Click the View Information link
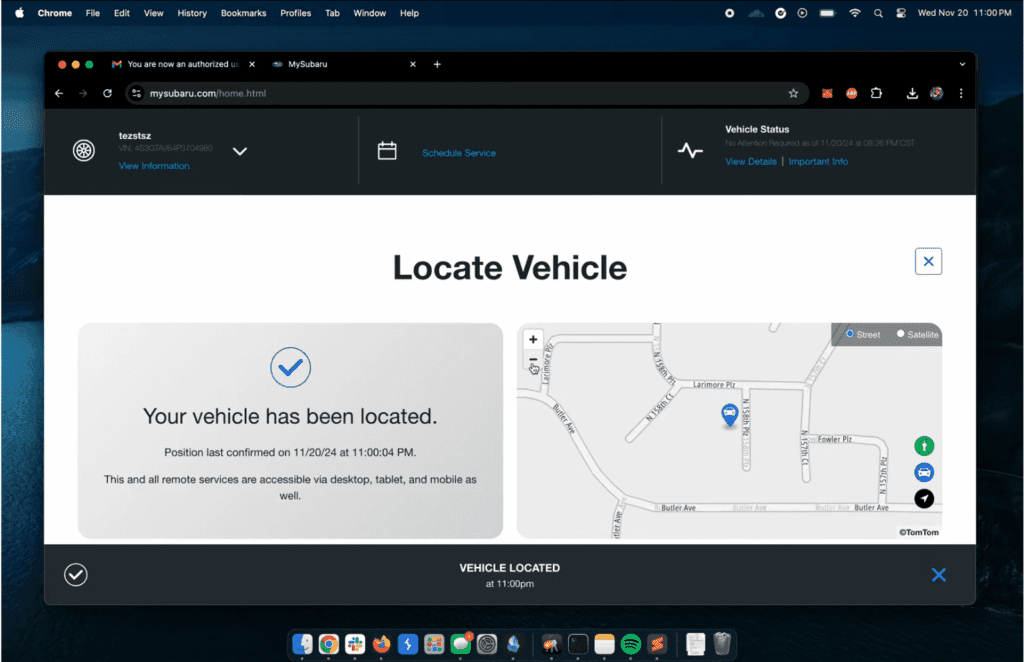This screenshot has height=662, width=1024. click(154, 166)
